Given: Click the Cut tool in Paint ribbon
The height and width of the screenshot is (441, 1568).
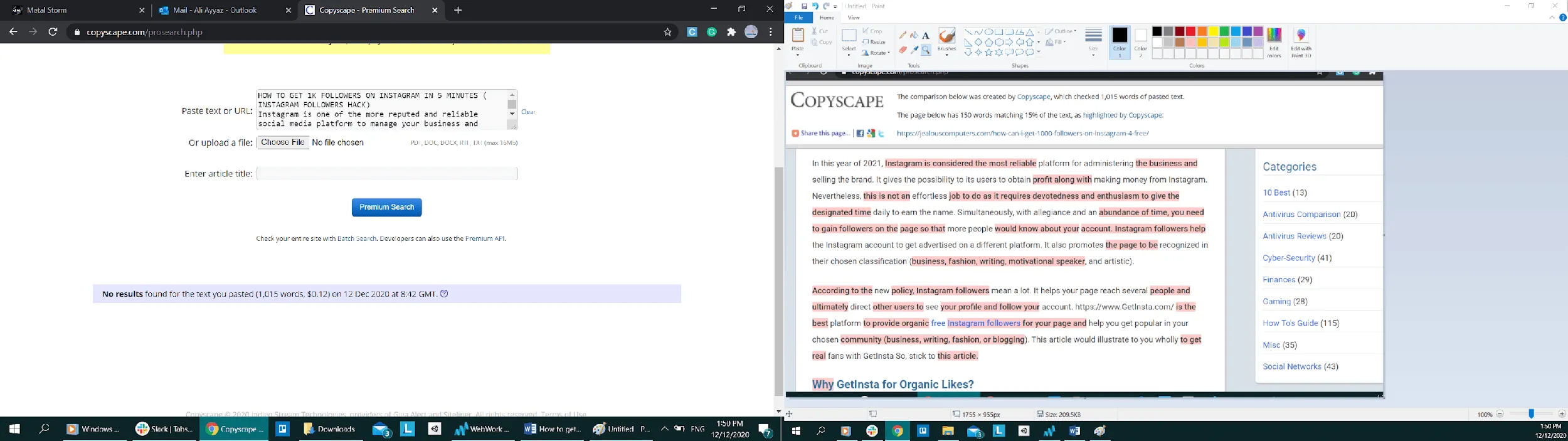Looking at the screenshot, I should pyautogui.click(x=820, y=31).
